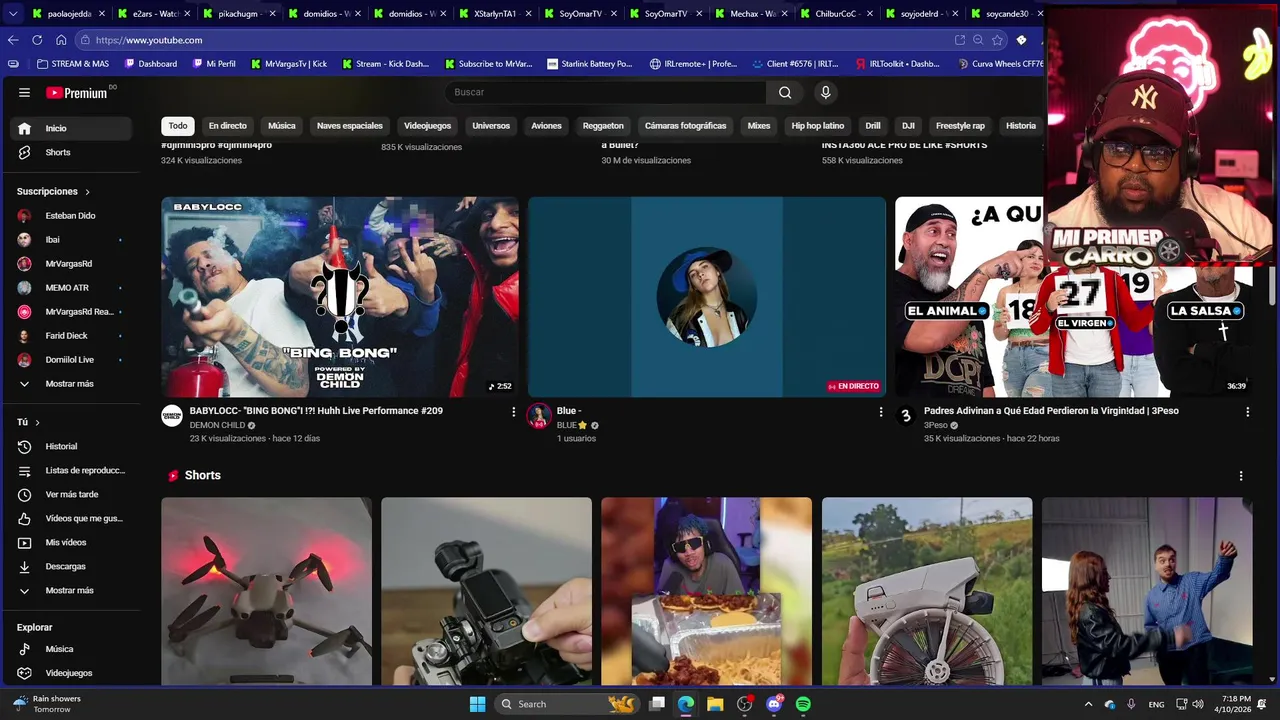Open Ver más tarde list
Screen dimensions: 1280x720
pyautogui.click(x=71, y=494)
